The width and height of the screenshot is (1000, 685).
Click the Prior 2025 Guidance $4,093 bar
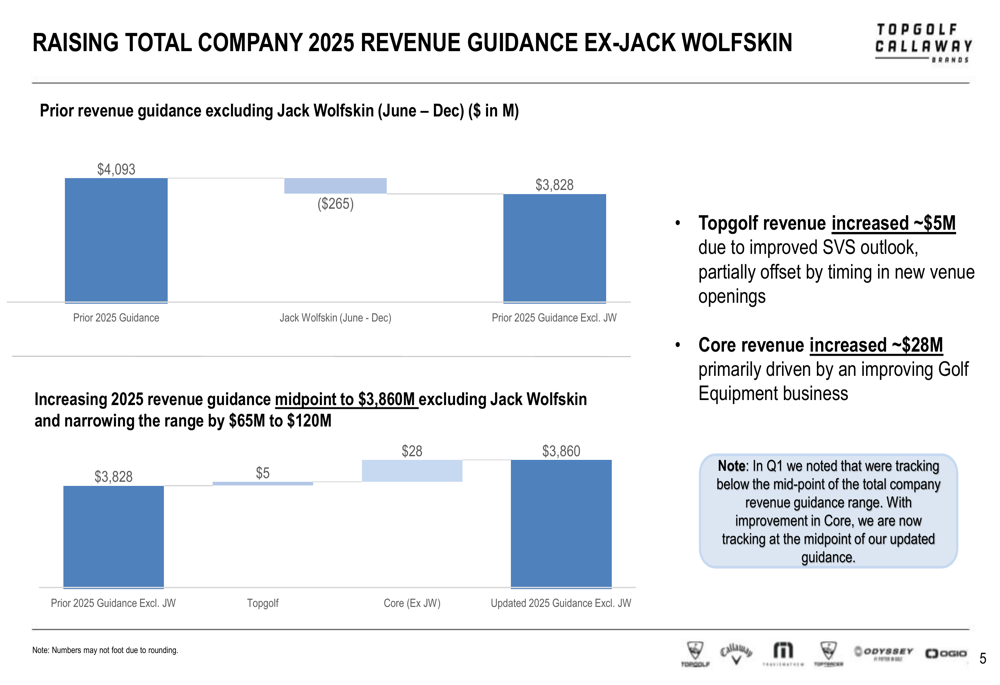[116, 240]
